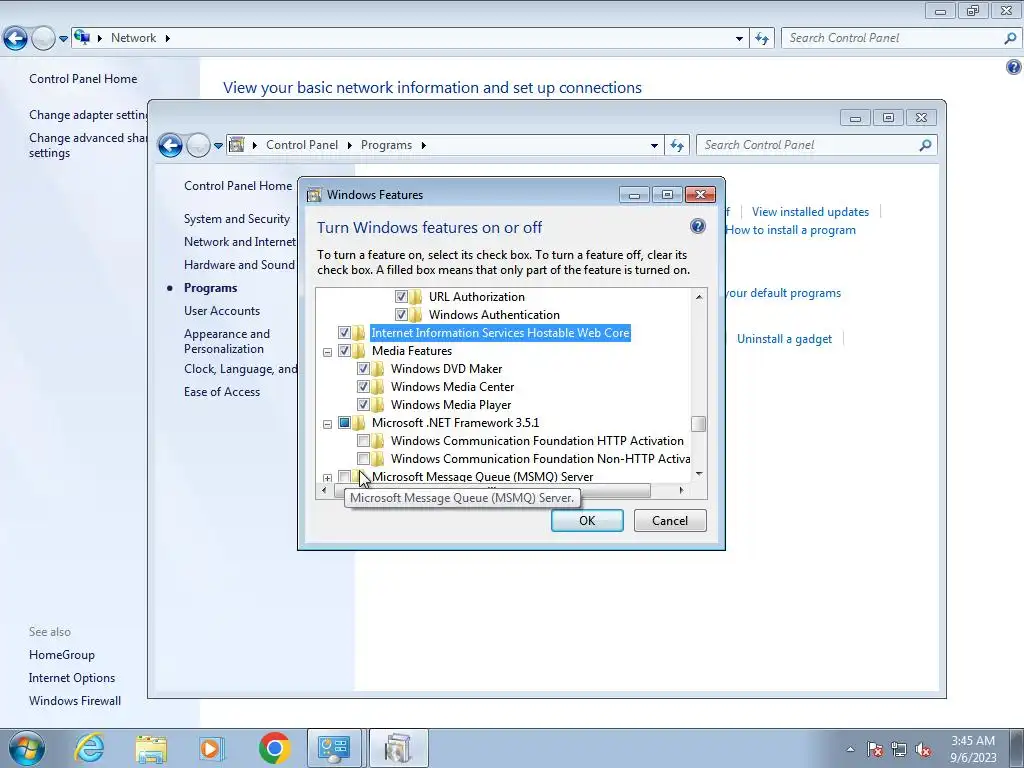The image size is (1024, 768).
Task: Click the search magnifier in the Network window
Action: 1010,38
